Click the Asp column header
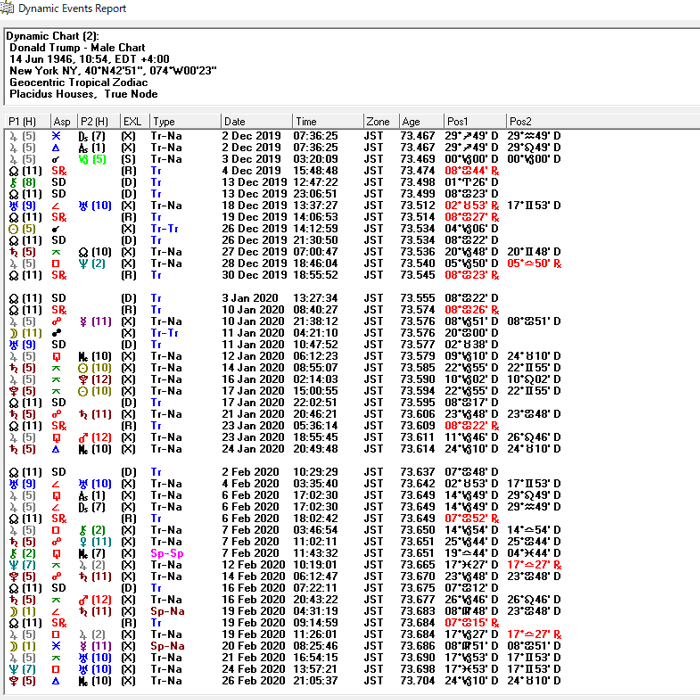Screen dimensions: 700x700 tap(64, 121)
